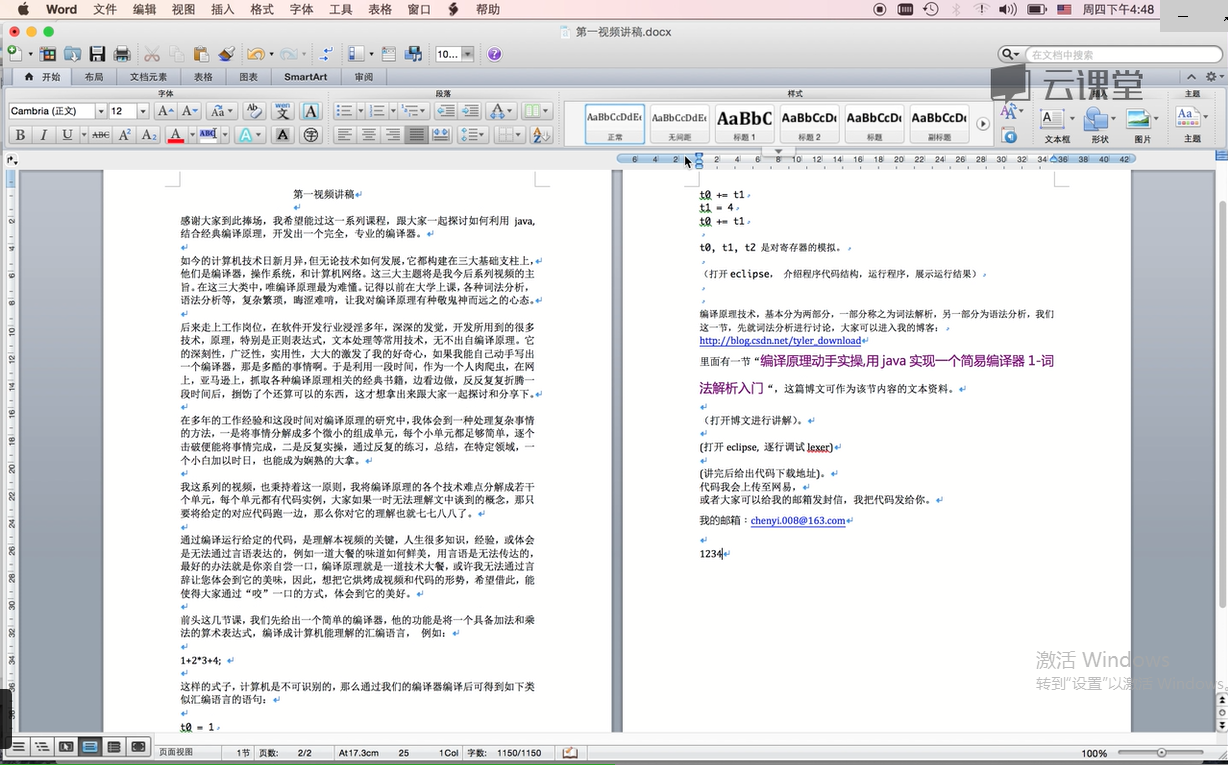Open the font size 12 dropdown

tap(143, 111)
